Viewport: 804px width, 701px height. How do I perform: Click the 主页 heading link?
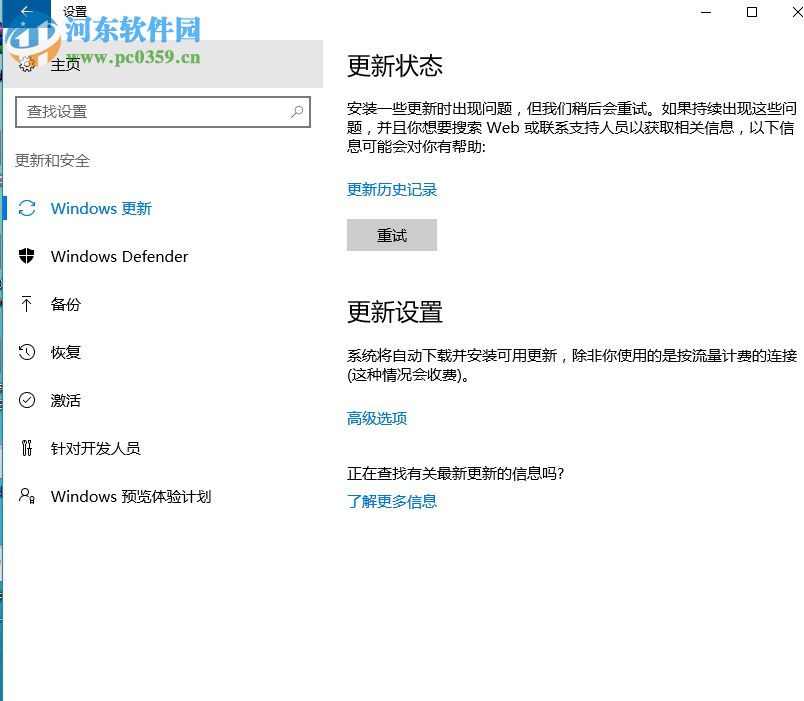(66, 62)
